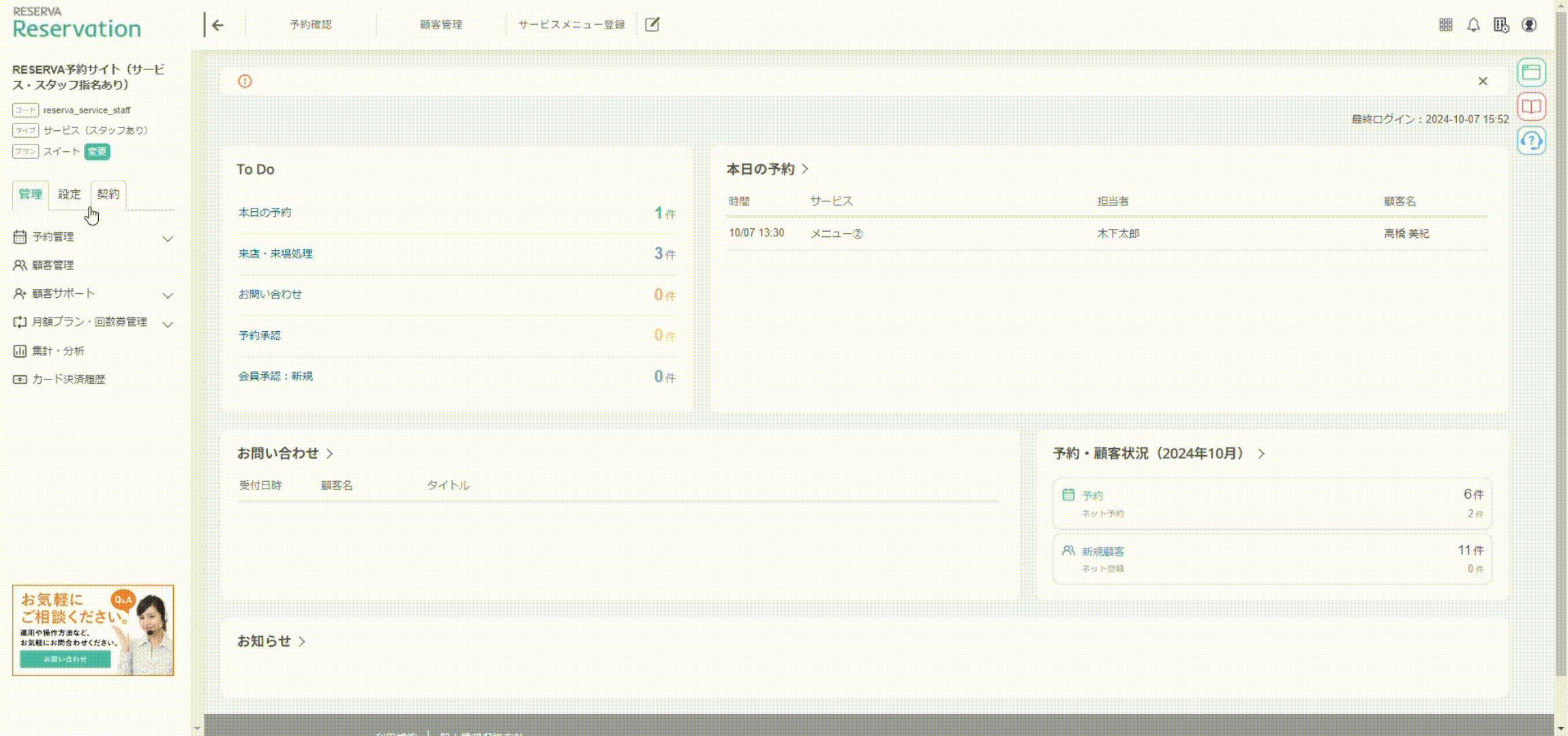Open the apps grid icon at top right
Screen dimensions: 1568x736
(x=1445, y=25)
